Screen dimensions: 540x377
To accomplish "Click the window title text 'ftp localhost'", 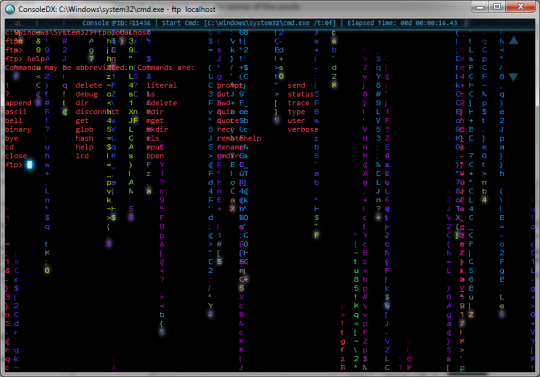I will tap(193, 9).
